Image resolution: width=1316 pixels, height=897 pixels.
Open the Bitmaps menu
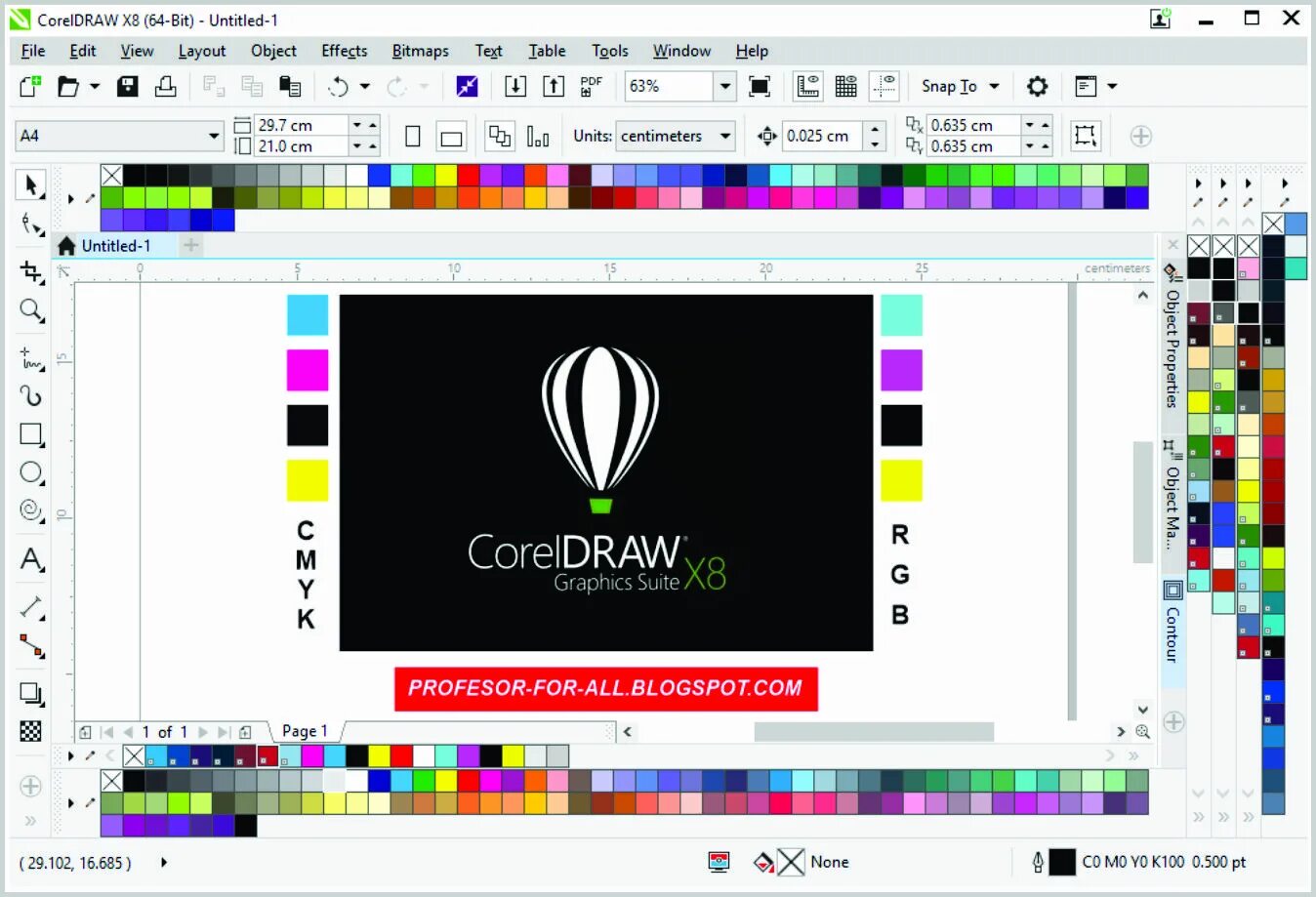click(x=421, y=51)
